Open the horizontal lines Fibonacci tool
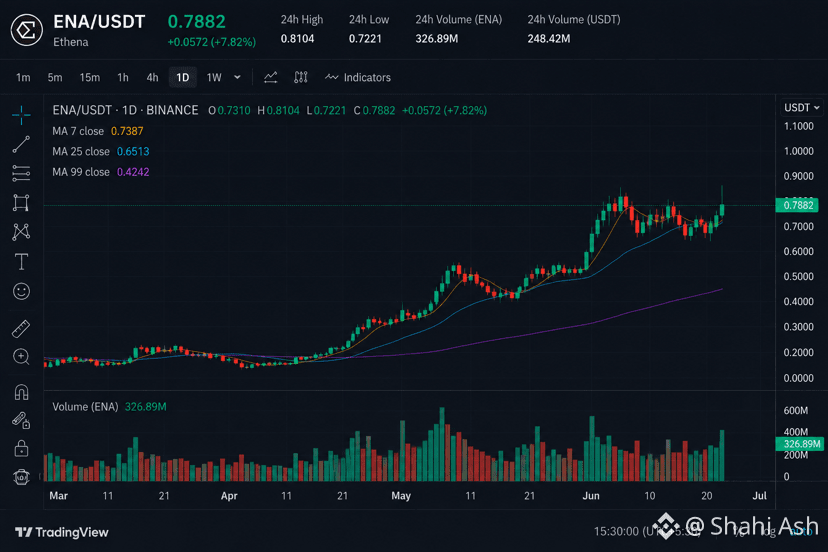This screenshot has height=552, width=828. [21, 173]
